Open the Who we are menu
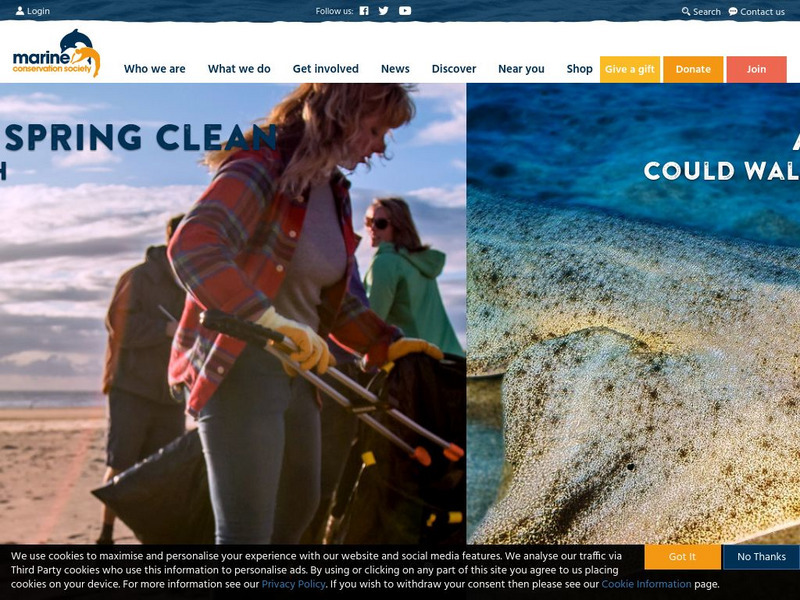The width and height of the screenshot is (800, 600). pos(155,69)
